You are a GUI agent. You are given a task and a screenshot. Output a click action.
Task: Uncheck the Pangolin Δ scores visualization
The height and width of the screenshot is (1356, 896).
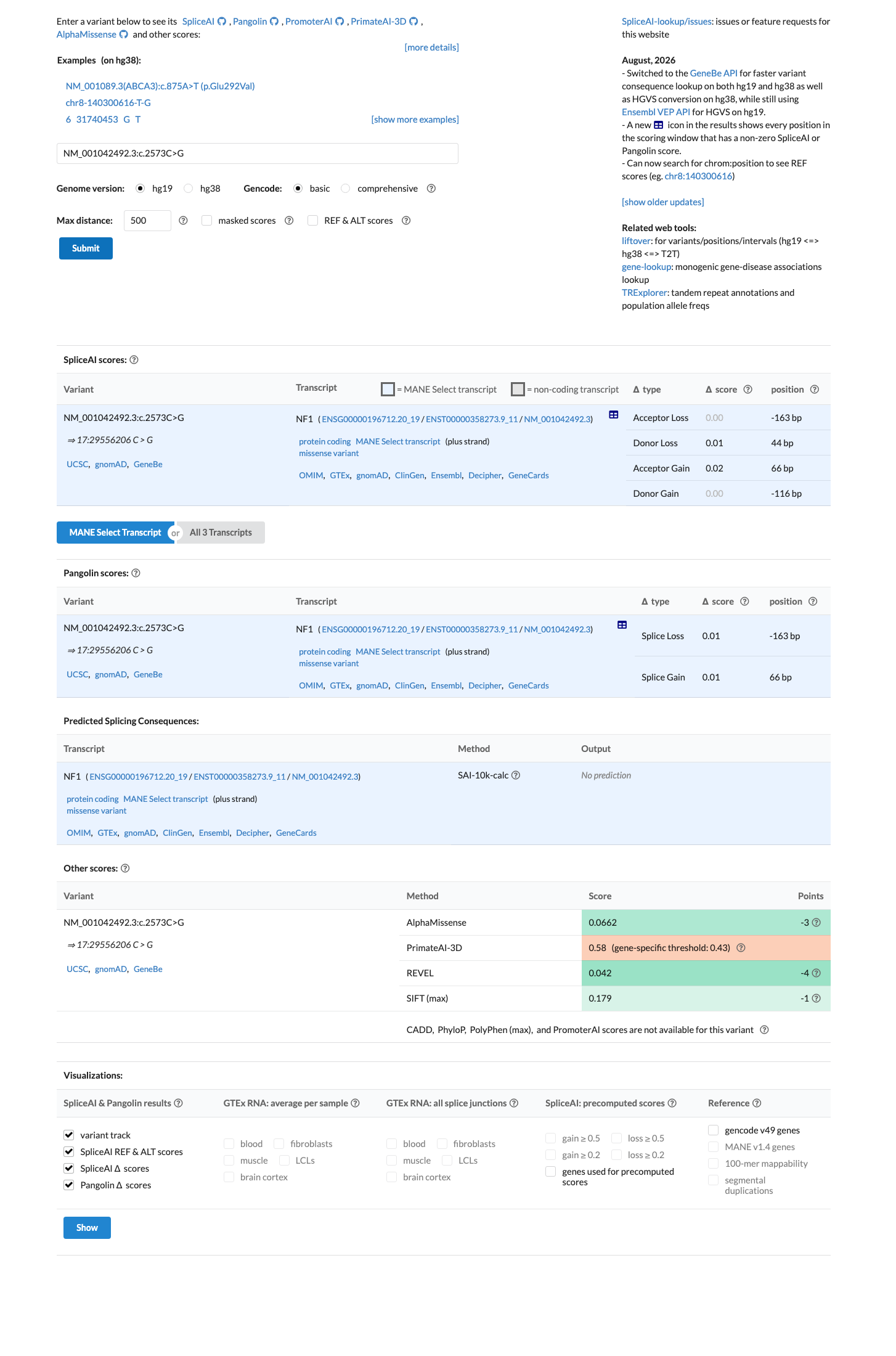coord(69,1185)
